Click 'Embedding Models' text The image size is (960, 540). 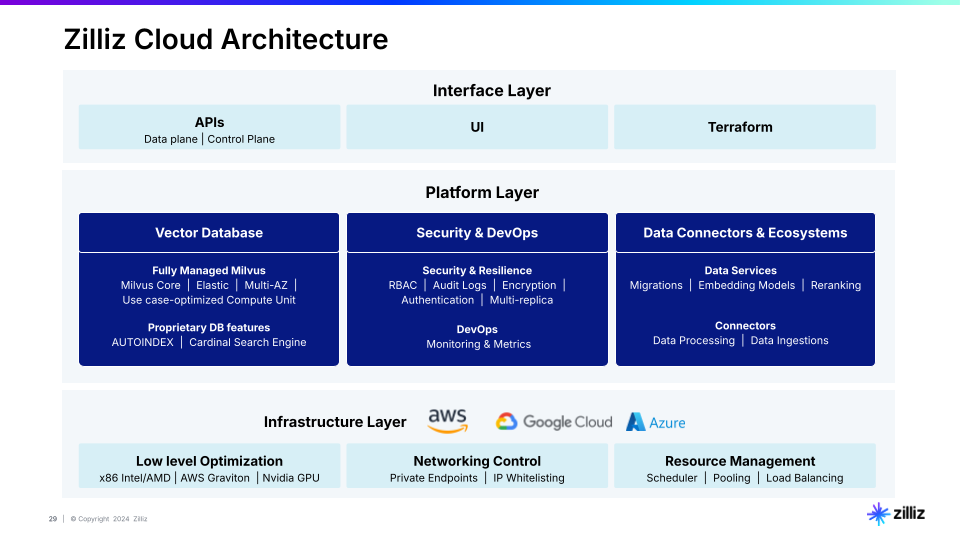pyautogui.click(x=746, y=285)
